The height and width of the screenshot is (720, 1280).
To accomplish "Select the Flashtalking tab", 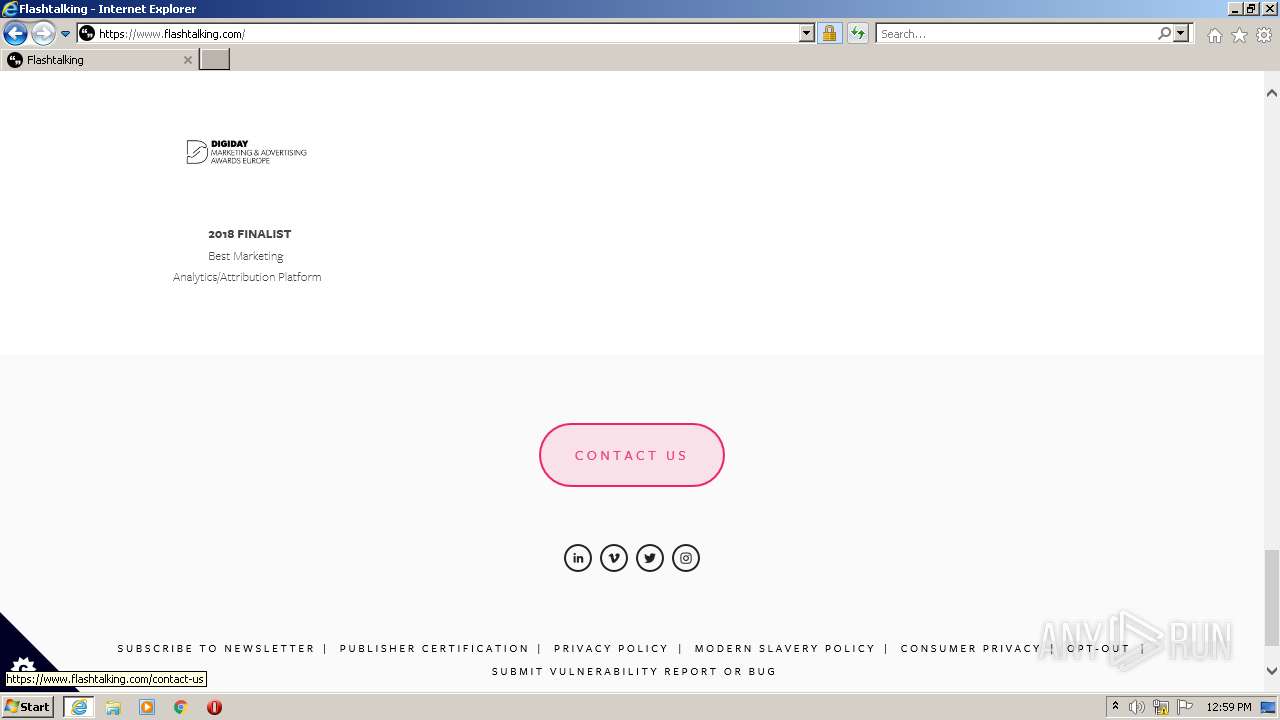I will (99, 60).
